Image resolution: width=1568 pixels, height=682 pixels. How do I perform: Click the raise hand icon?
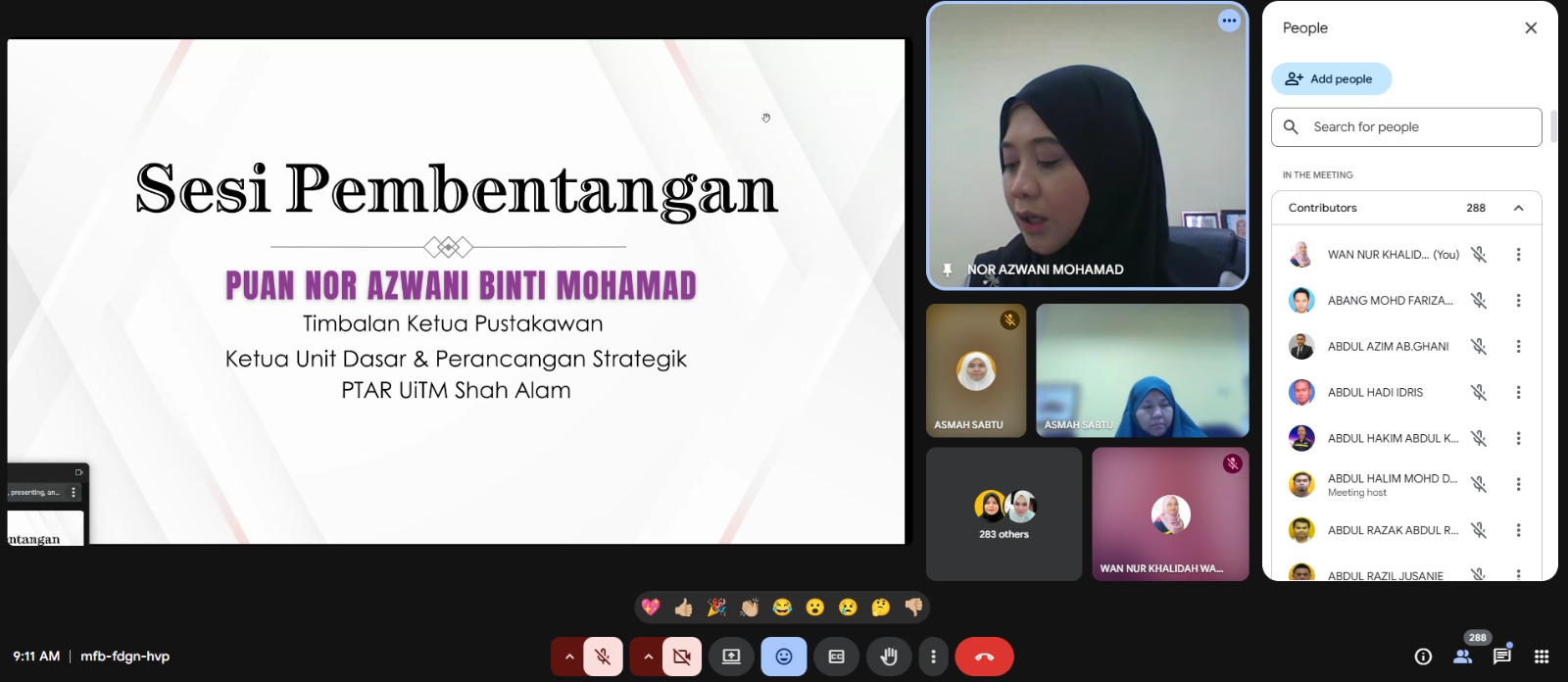pos(889,657)
